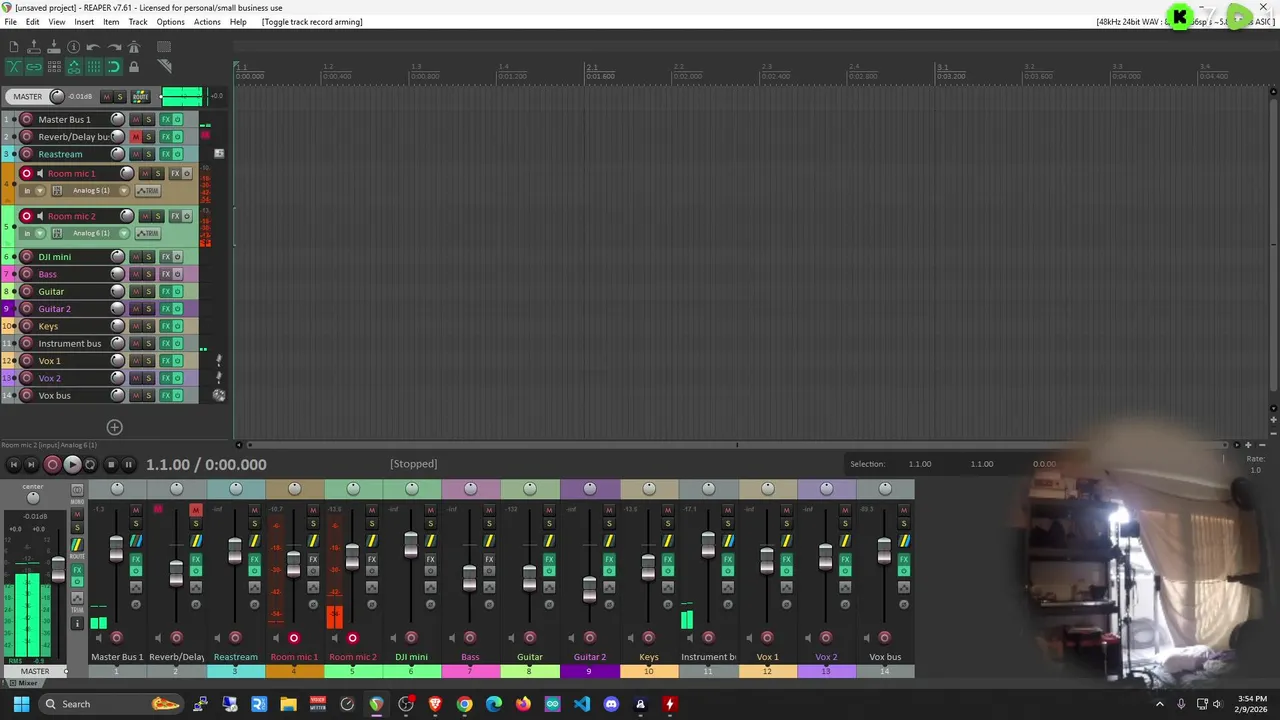This screenshot has width=1280, height=720.
Task: Open Project Settings info icon
Action: tap(74, 47)
